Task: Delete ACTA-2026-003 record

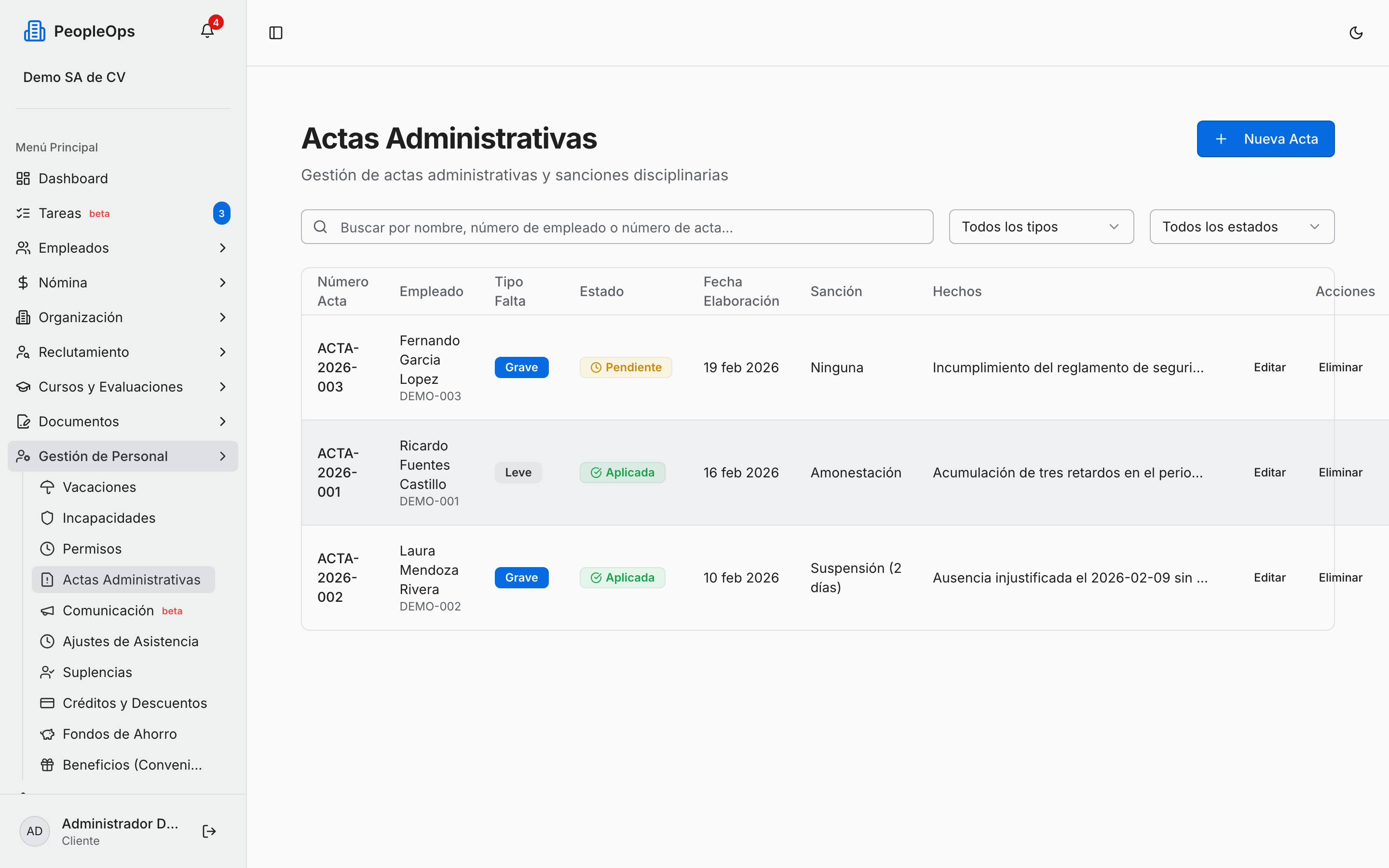Action: point(1340,367)
